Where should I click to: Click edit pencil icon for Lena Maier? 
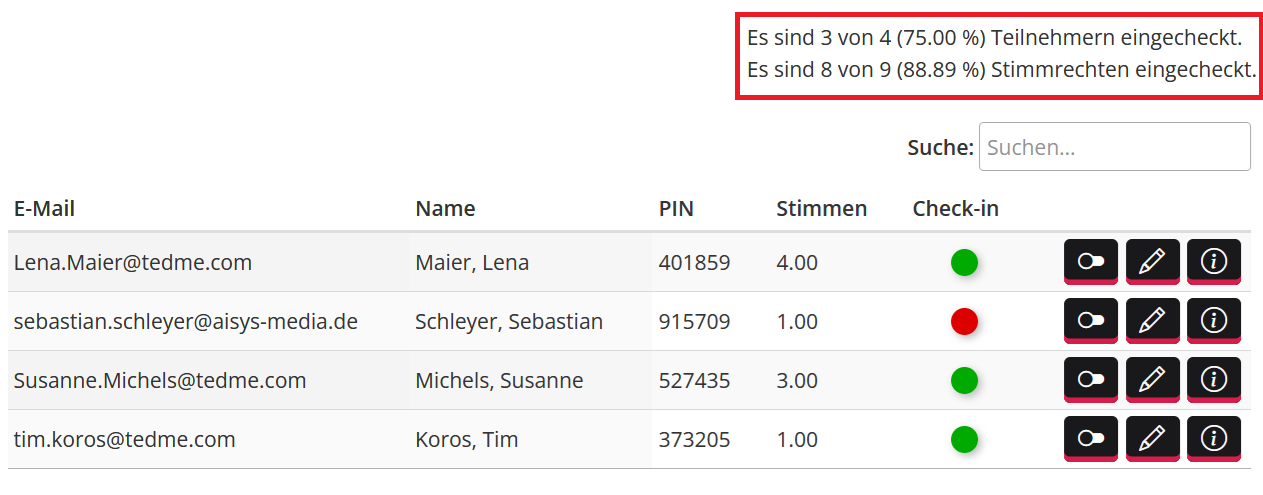pyautogui.click(x=1152, y=262)
